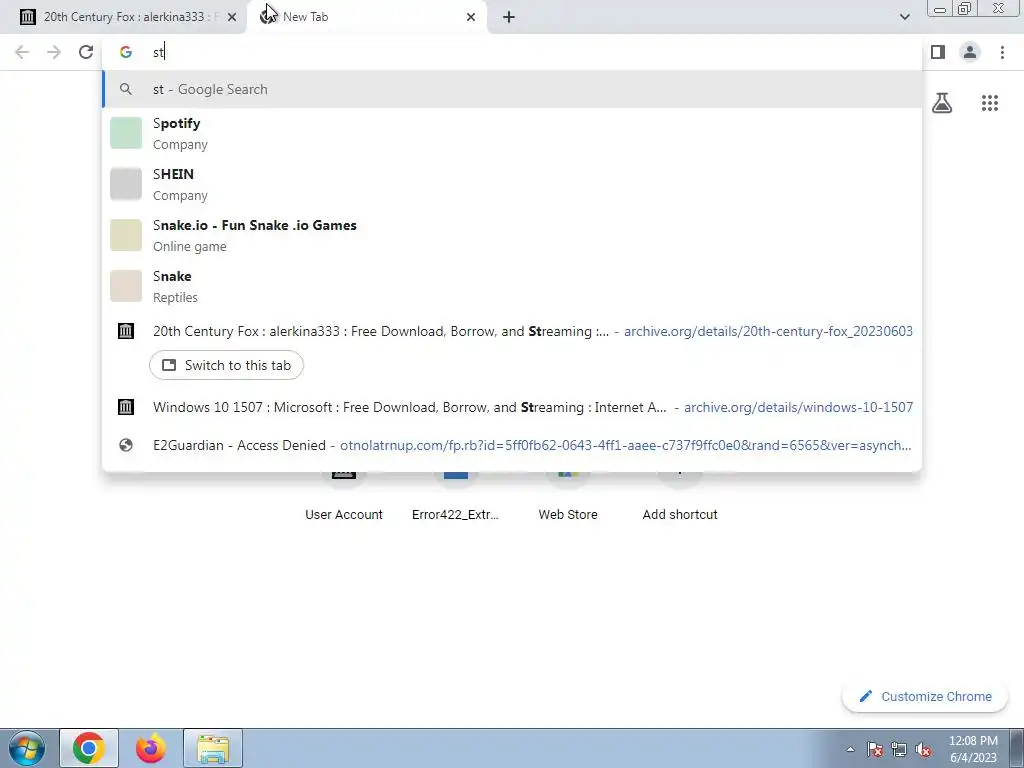This screenshot has height=768, width=1024.
Task: Open the side panel icon
Action: pos(938,52)
